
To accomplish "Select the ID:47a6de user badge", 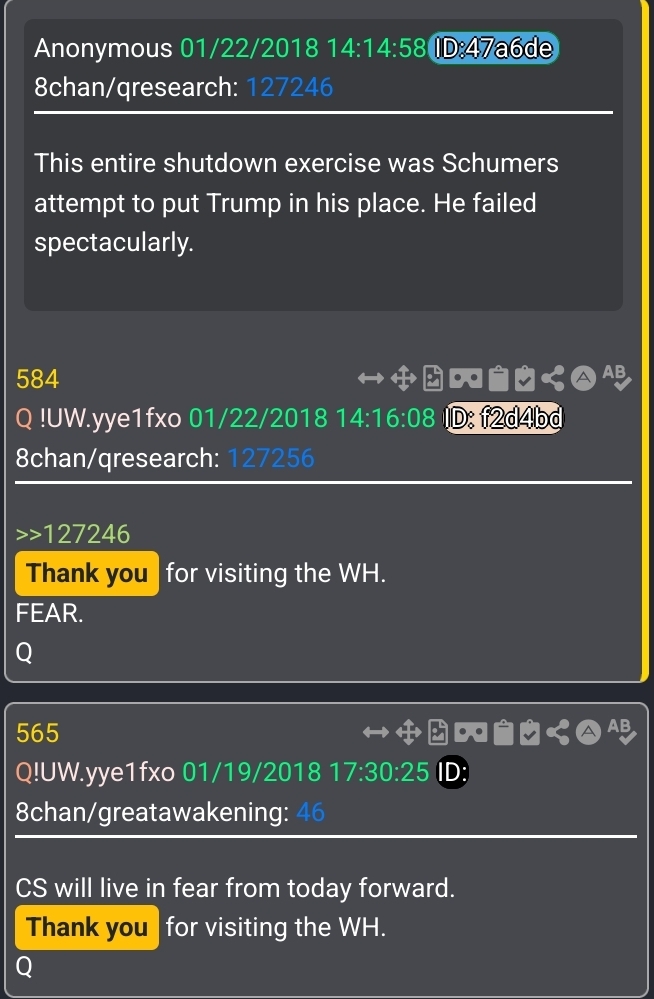I will [494, 48].
